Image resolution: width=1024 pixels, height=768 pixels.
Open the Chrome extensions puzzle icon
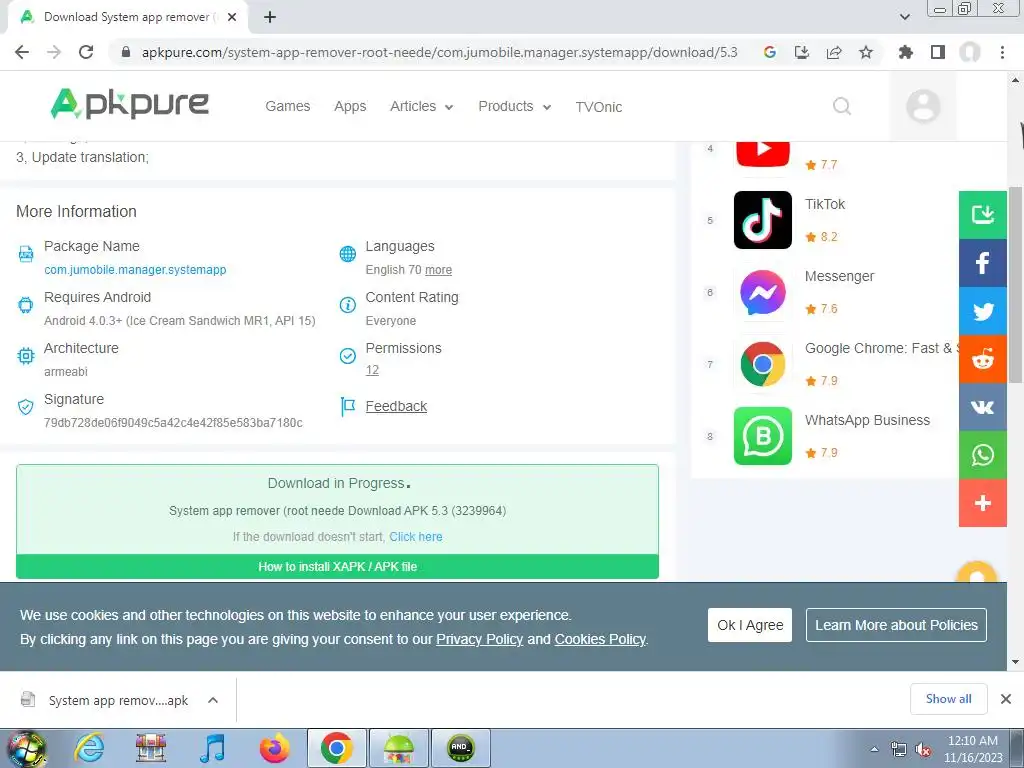point(905,52)
